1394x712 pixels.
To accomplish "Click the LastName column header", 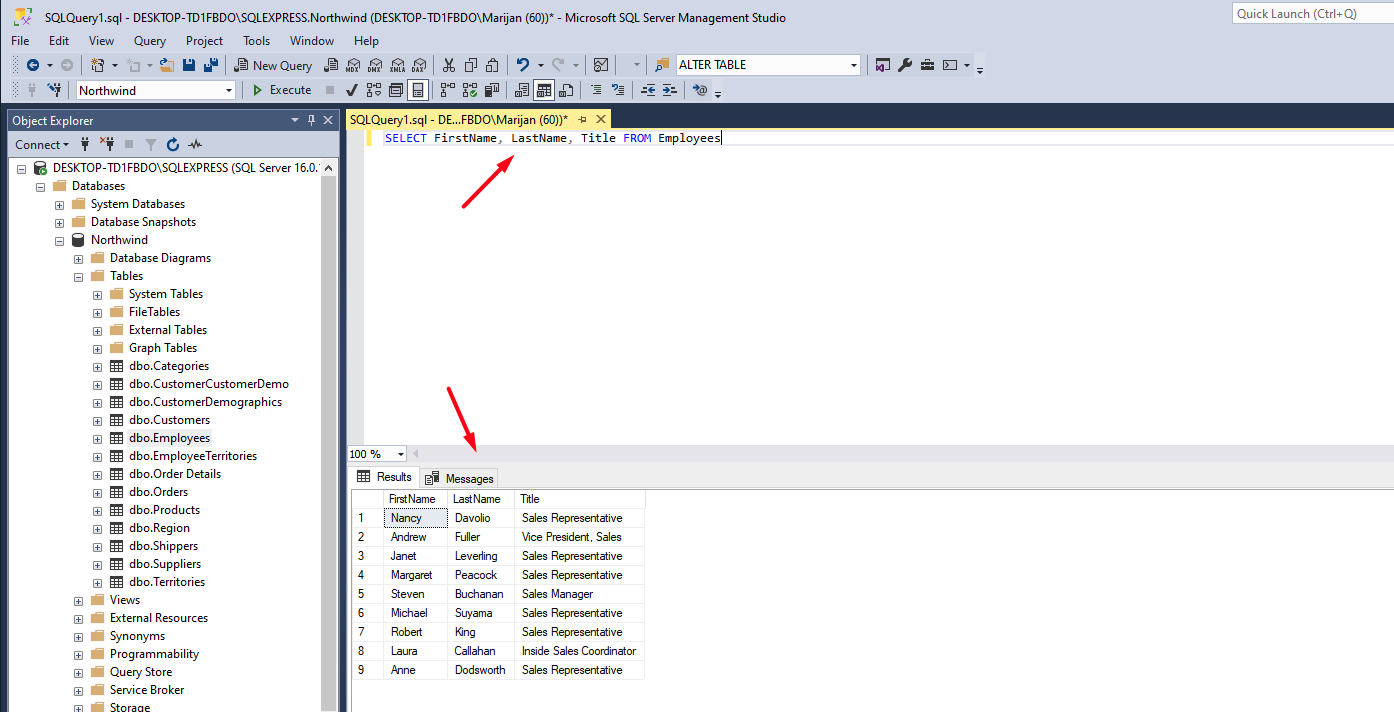I will point(481,499).
